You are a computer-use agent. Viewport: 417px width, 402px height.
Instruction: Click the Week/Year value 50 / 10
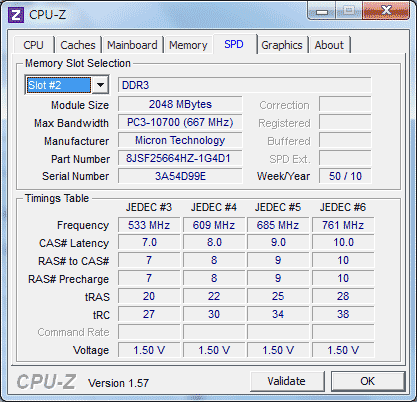345,176
